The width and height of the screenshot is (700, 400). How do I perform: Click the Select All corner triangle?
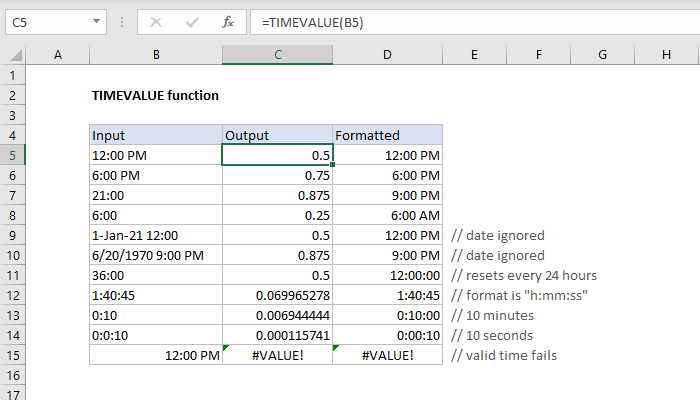tap(16, 55)
